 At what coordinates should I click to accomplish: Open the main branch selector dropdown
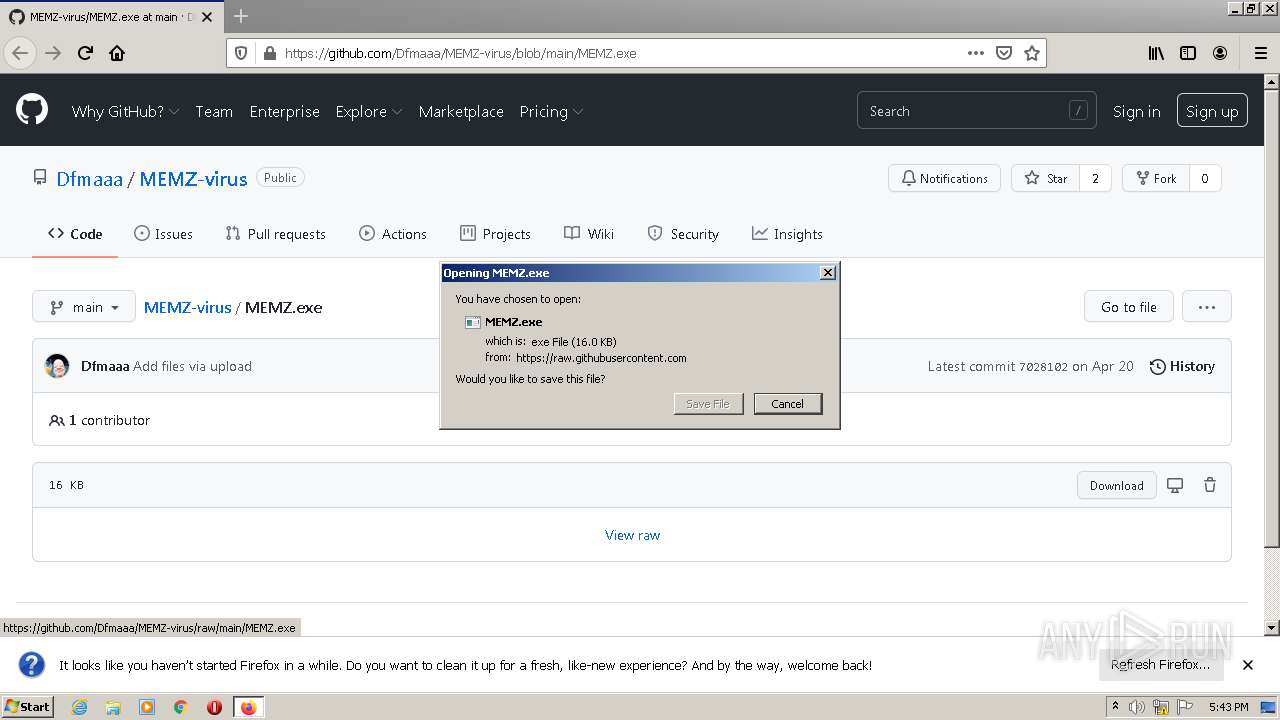coord(84,307)
